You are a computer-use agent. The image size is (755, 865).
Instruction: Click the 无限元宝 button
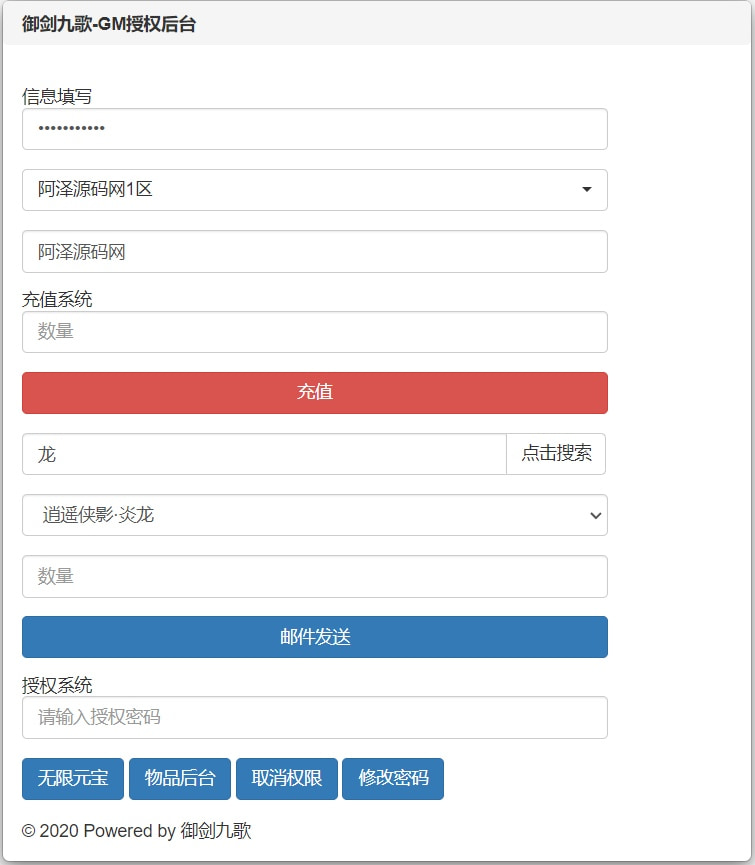click(73, 779)
